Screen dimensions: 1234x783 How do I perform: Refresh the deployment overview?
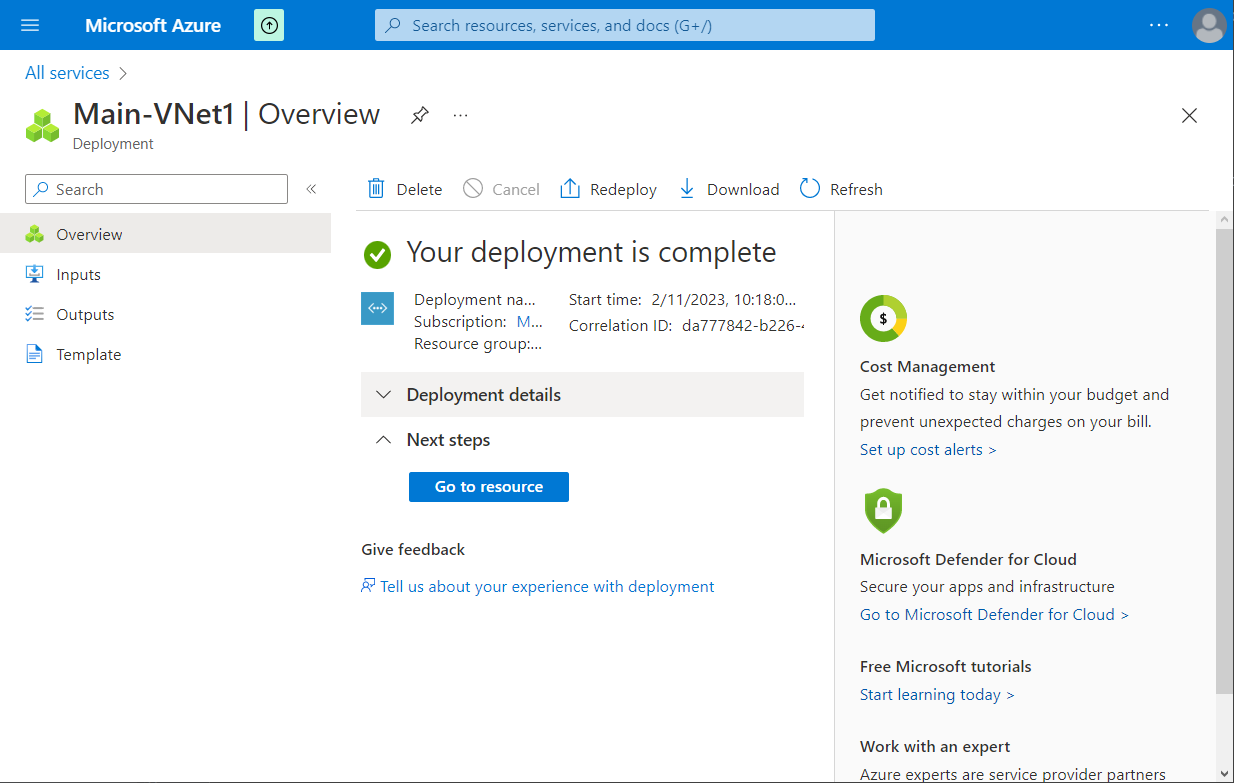pyautogui.click(x=841, y=189)
